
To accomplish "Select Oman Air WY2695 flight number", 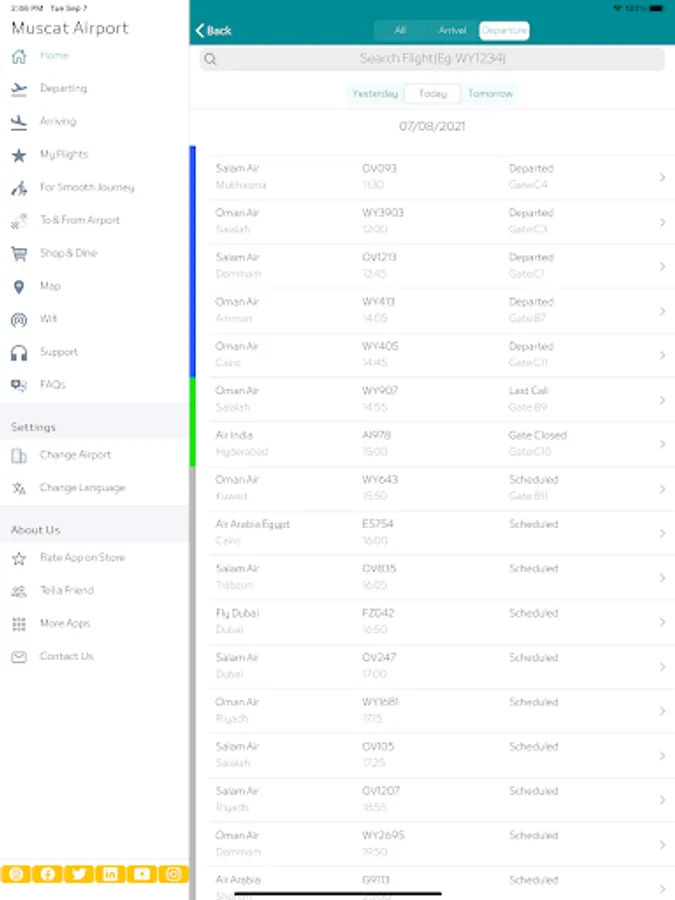I will click(383, 835).
